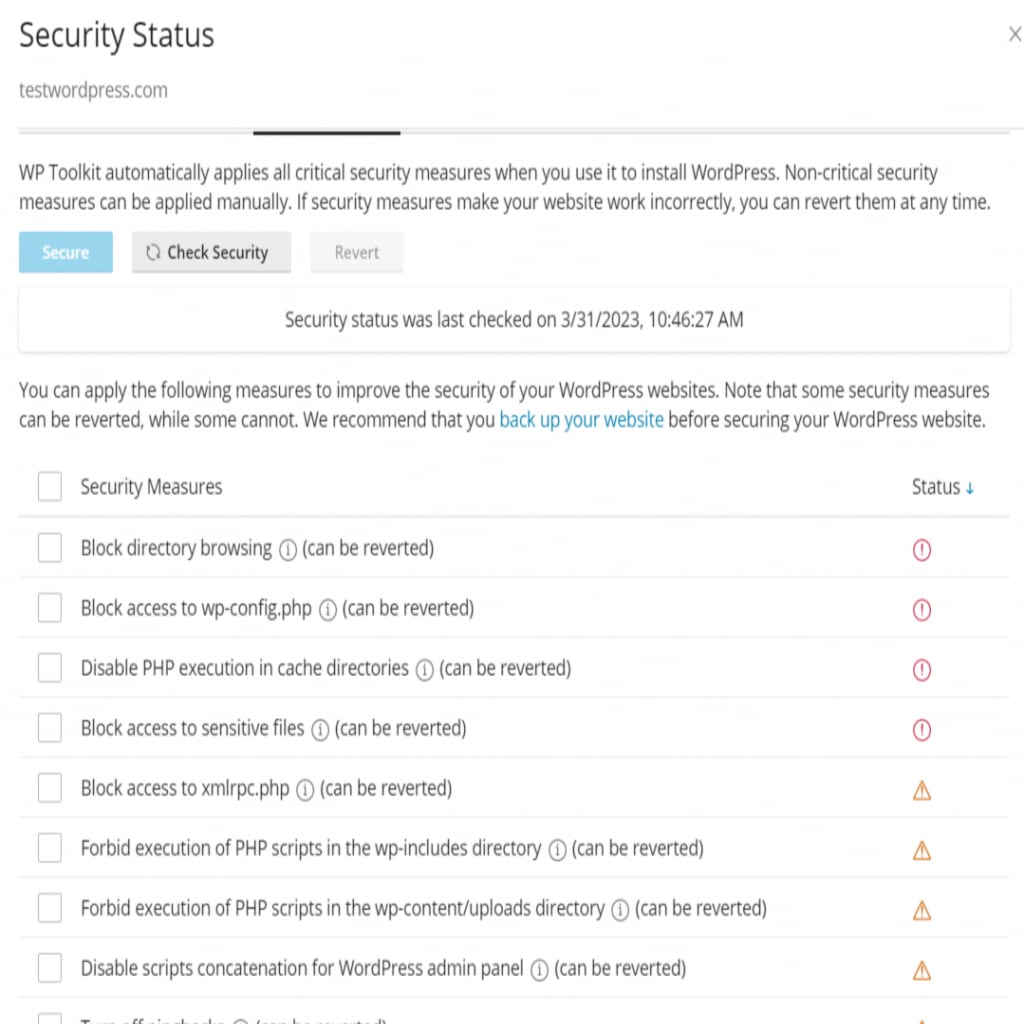The image size is (1024, 1024).
Task: Run Check Security
Action: coord(211,252)
